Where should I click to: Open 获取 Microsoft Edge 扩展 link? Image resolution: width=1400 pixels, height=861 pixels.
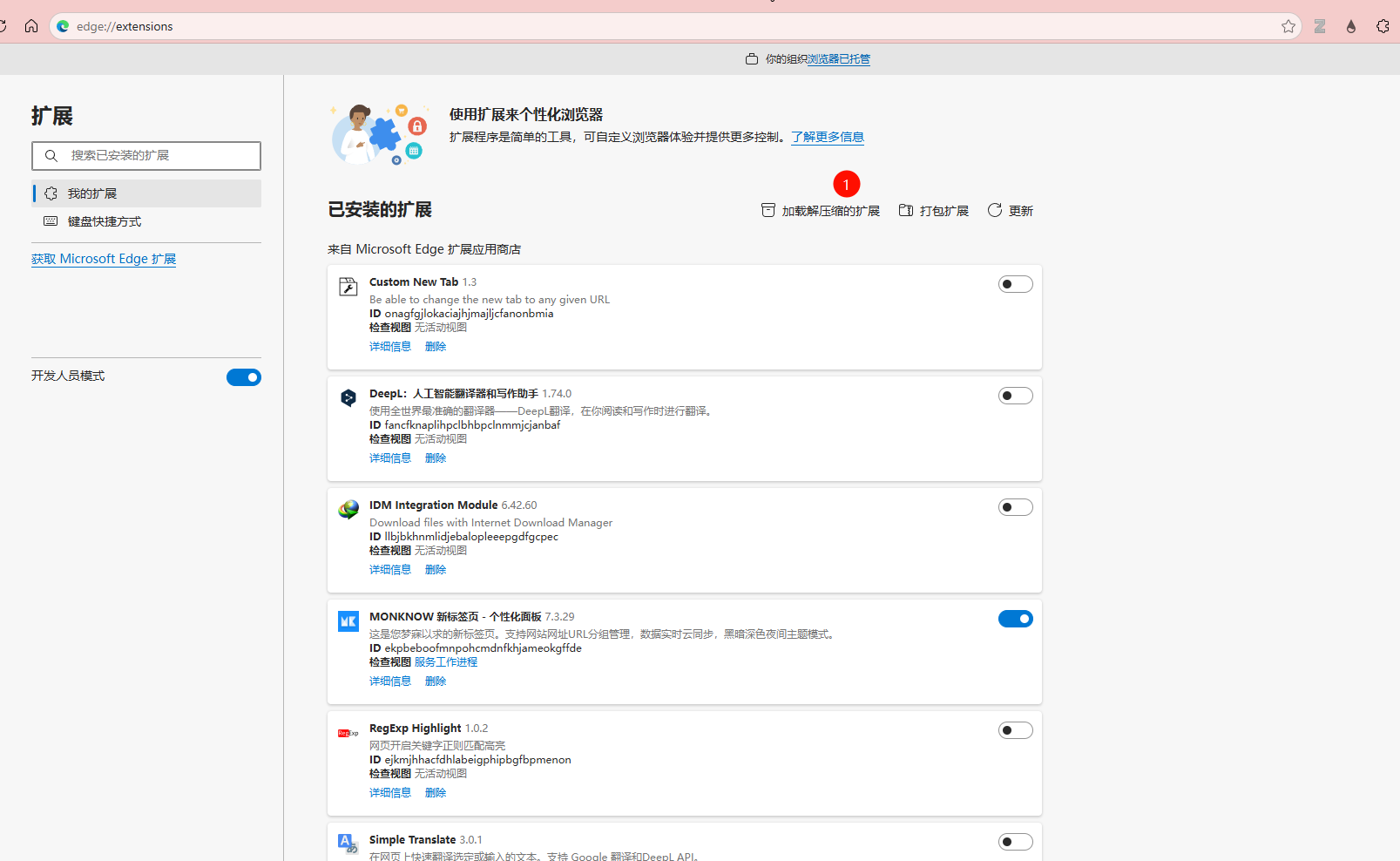click(104, 259)
